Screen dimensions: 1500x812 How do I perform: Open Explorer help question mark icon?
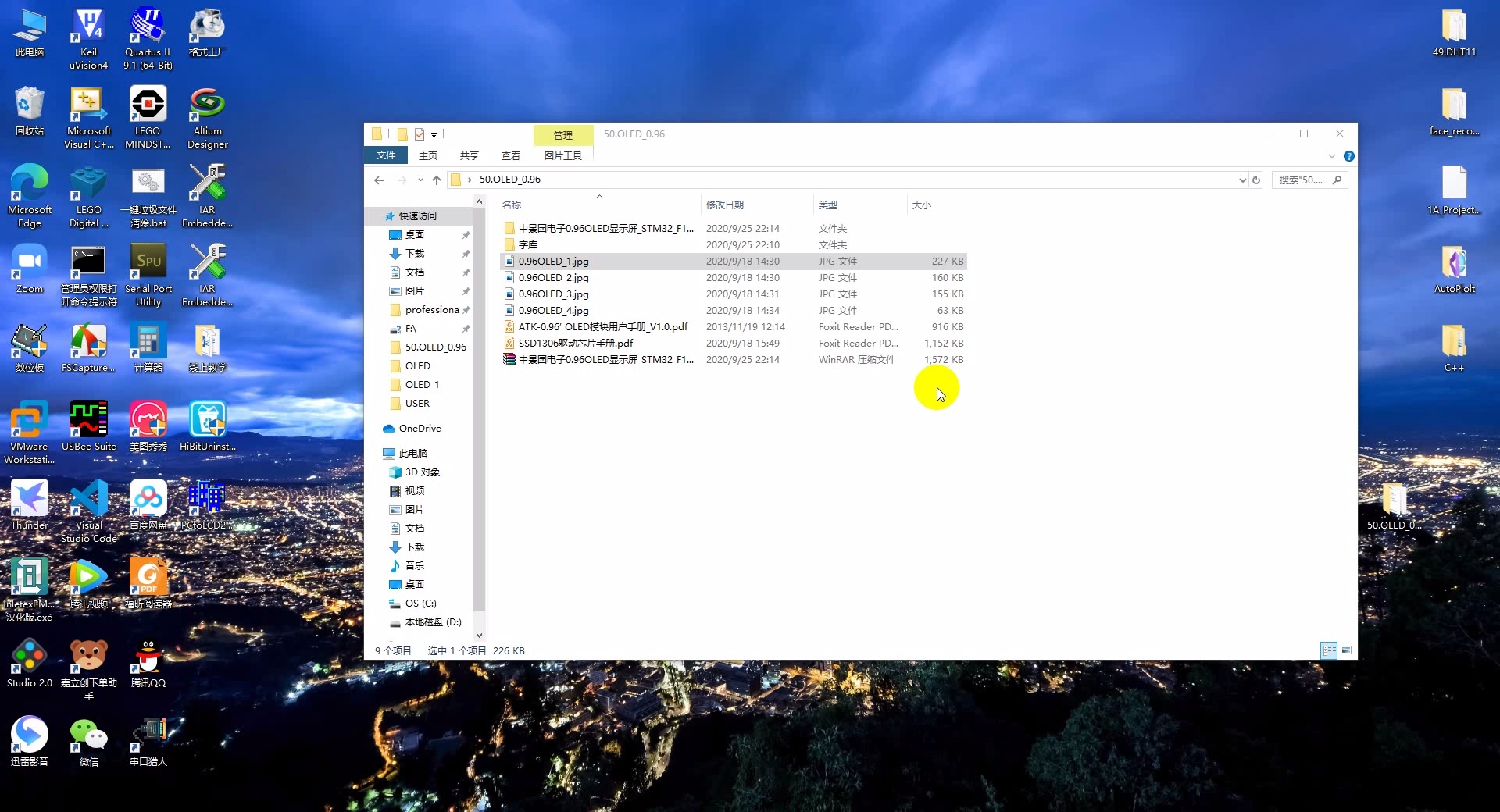click(1348, 156)
